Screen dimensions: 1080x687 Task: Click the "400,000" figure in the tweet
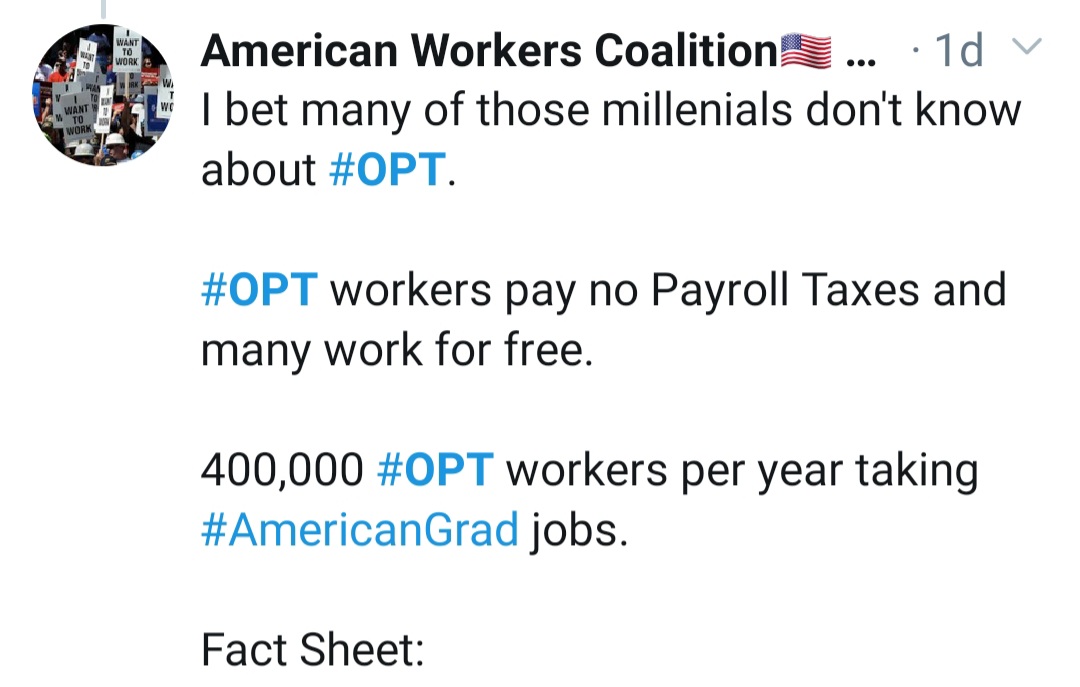click(x=282, y=470)
